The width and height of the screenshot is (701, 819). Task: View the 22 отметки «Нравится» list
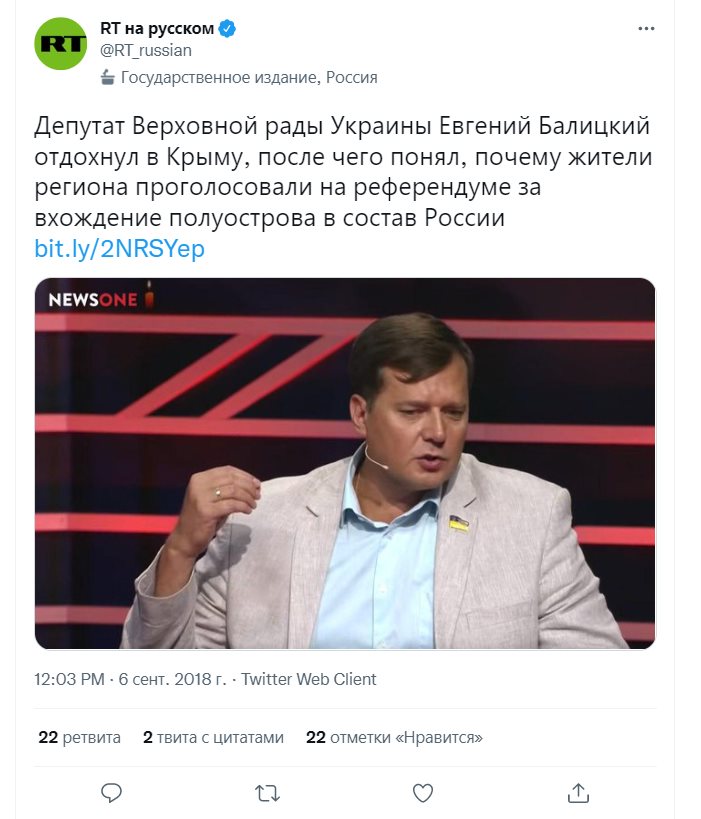[x=394, y=737]
